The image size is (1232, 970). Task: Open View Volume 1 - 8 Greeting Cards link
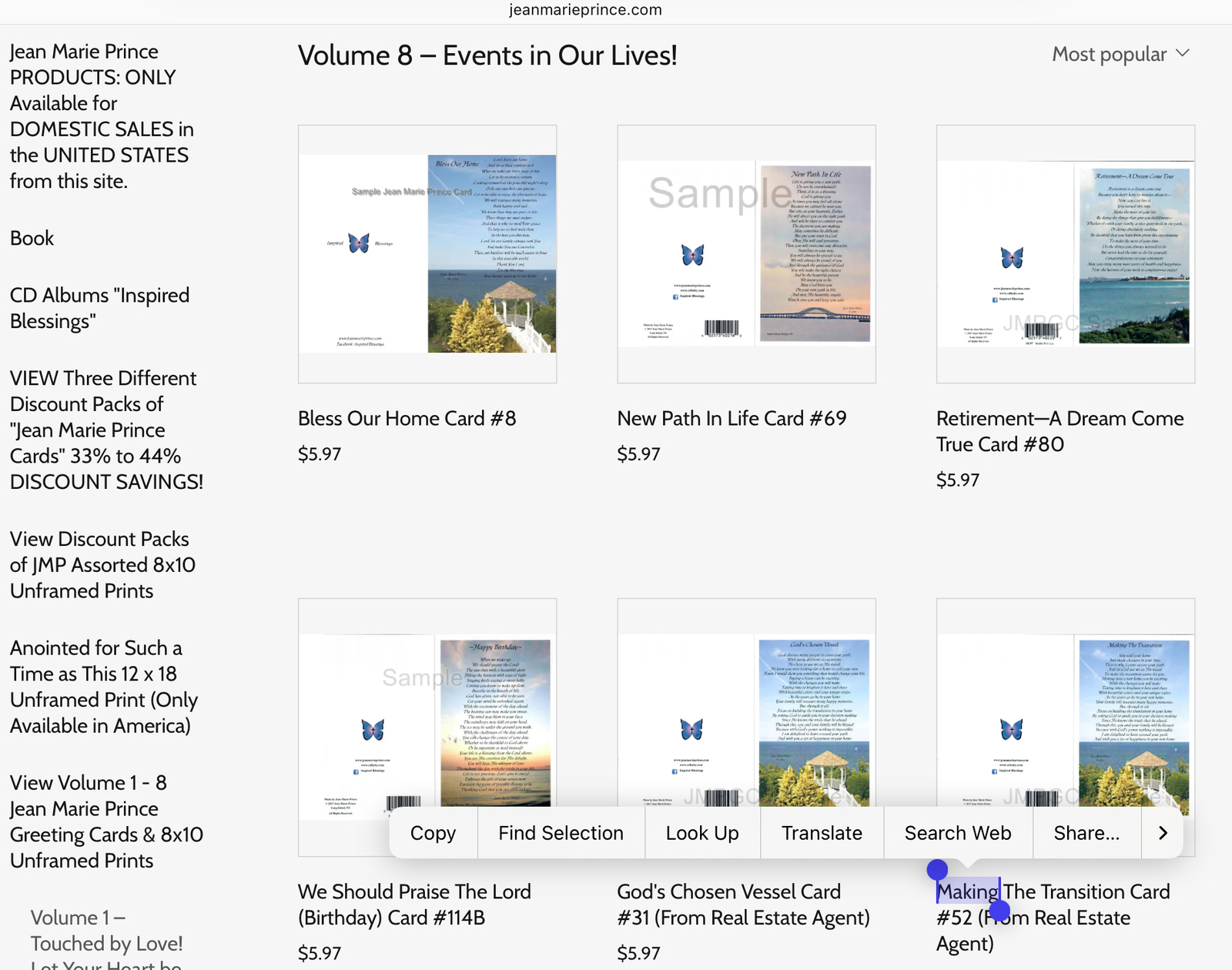[106, 821]
